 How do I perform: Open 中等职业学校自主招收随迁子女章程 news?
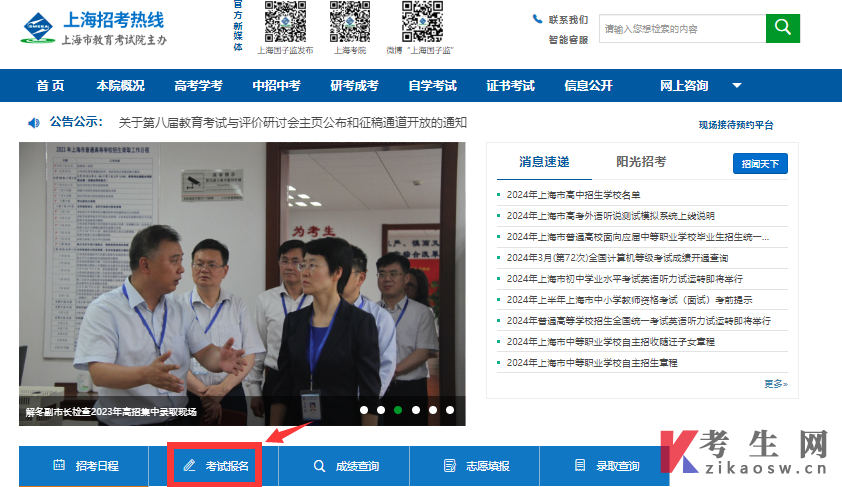[x=611, y=341]
